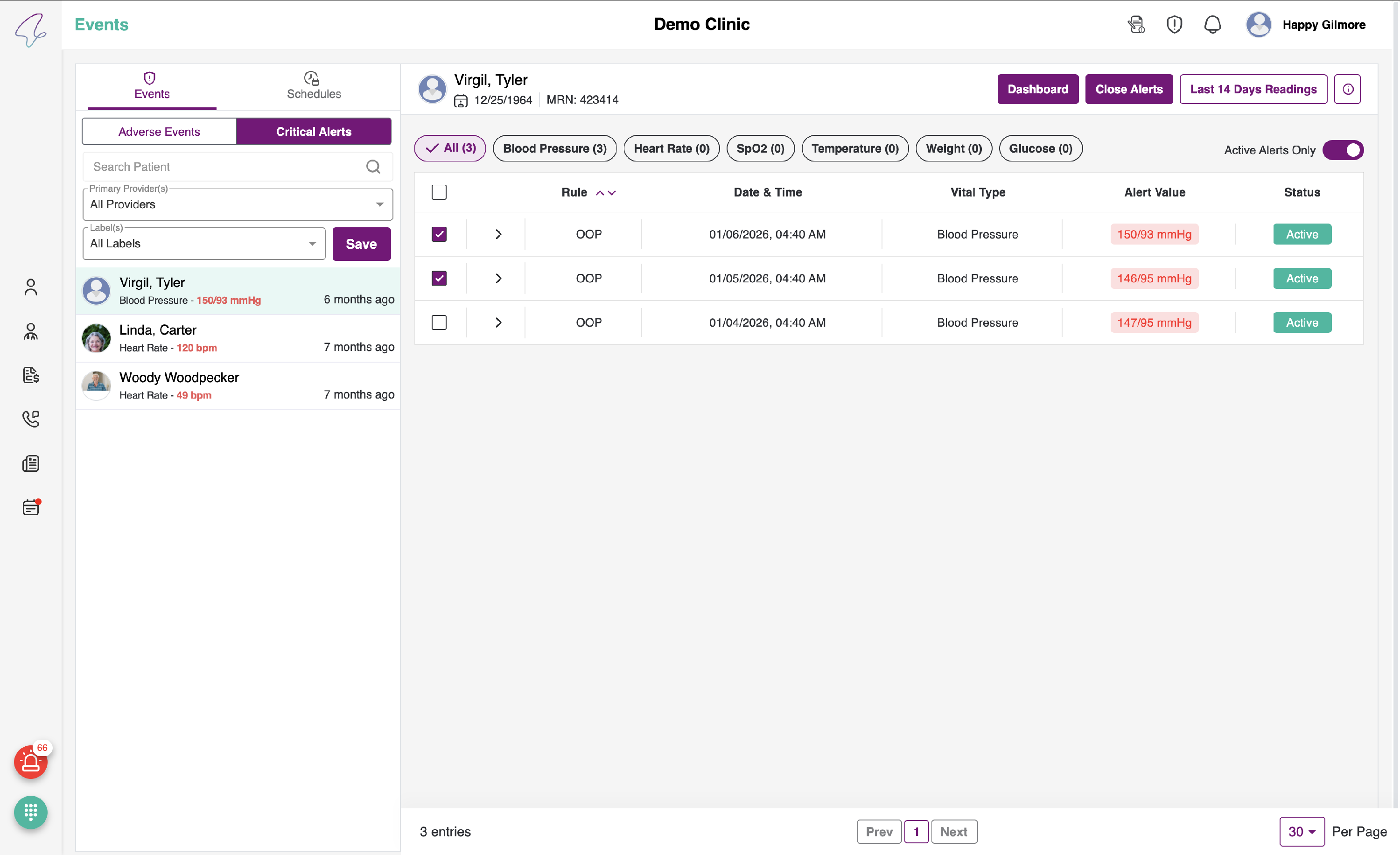Open the 30 per page dropdown
The image size is (1400, 855).
(x=1302, y=831)
